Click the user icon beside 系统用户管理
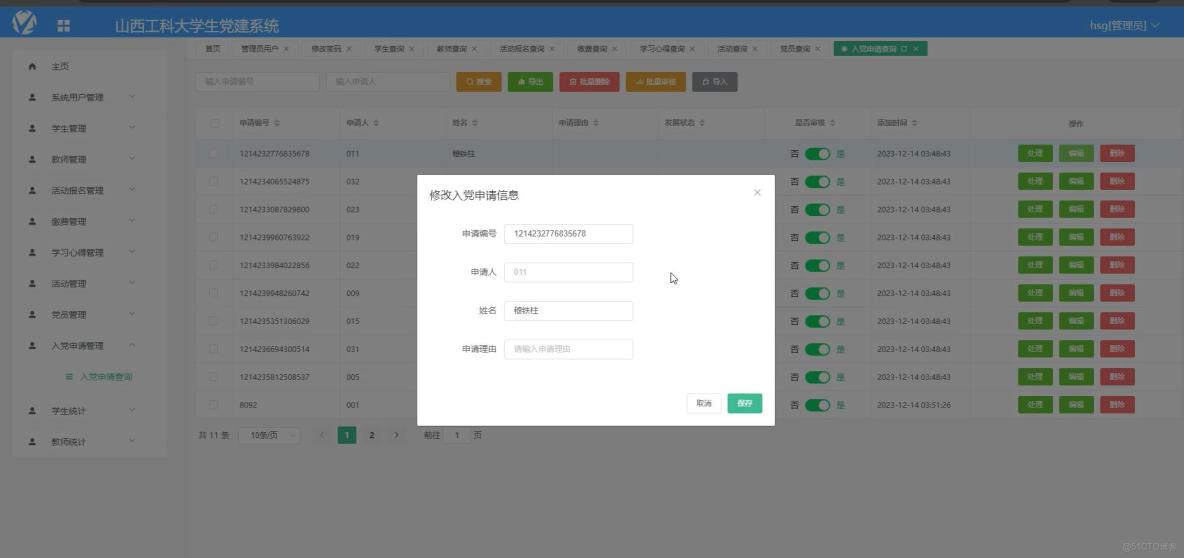This screenshot has height=558, width=1184. click(32, 97)
